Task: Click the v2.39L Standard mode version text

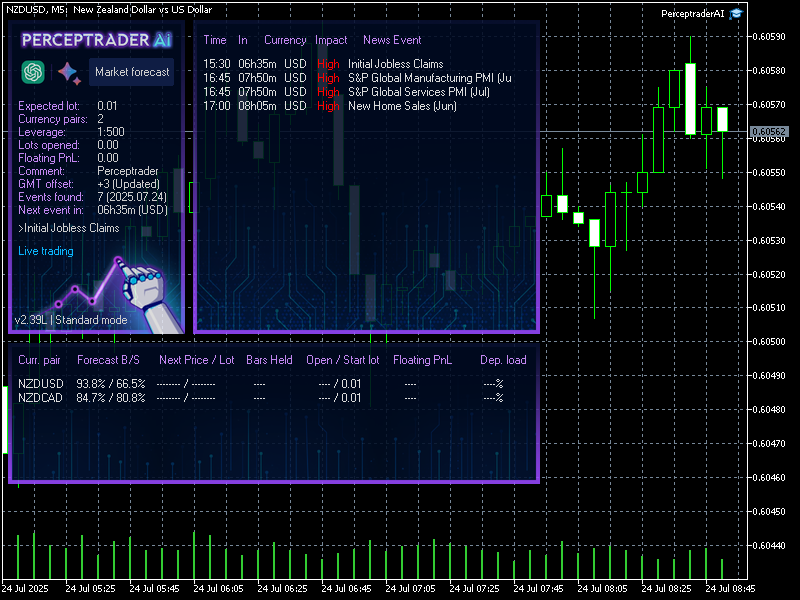Action: pos(71,320)
